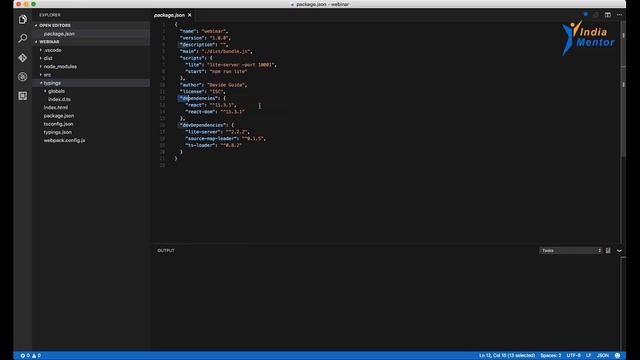
Task: Click the "devDependencies" key in the editor
Action: click(203, 125)
